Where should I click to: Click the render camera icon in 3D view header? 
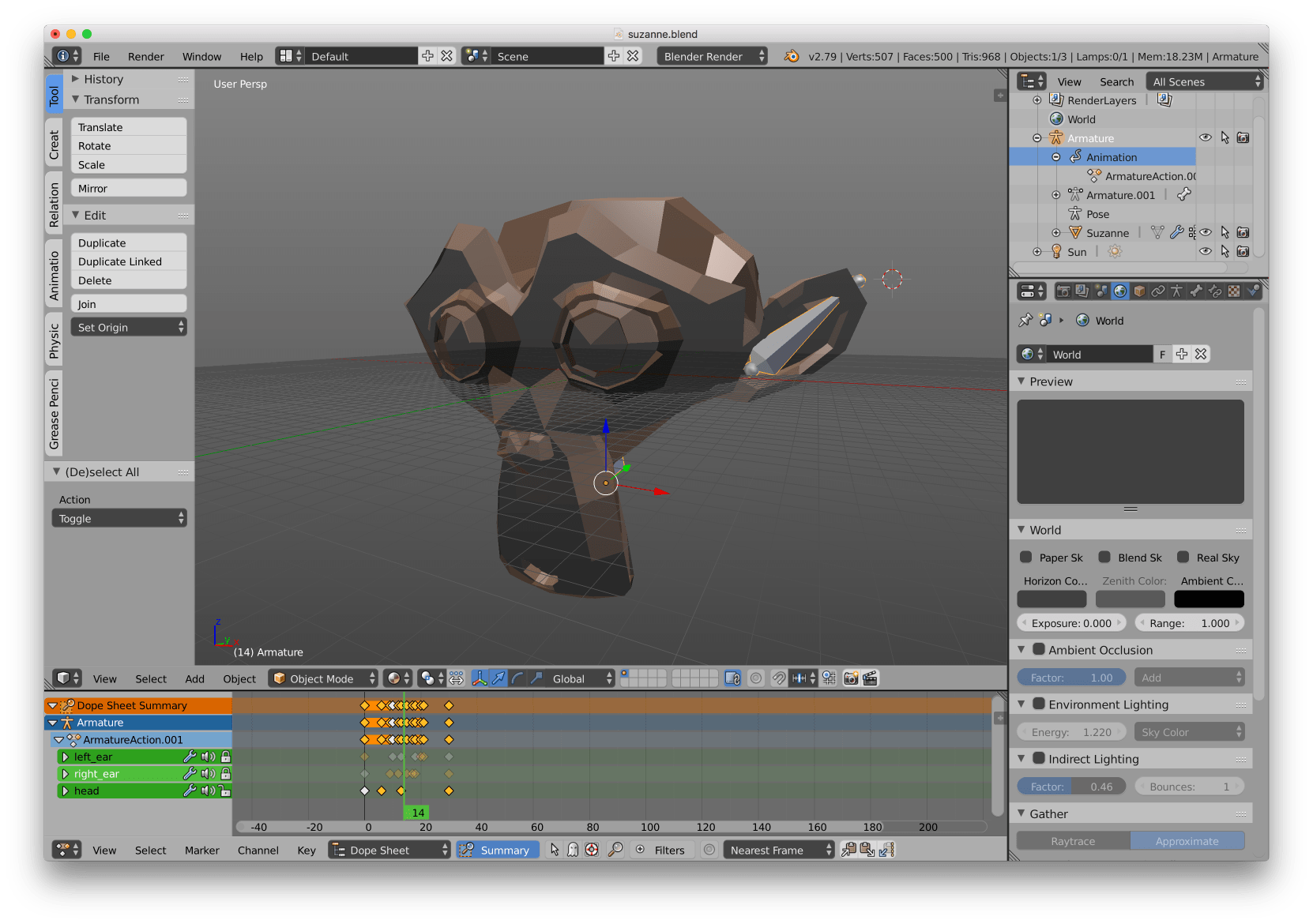(x=851, y=678)
